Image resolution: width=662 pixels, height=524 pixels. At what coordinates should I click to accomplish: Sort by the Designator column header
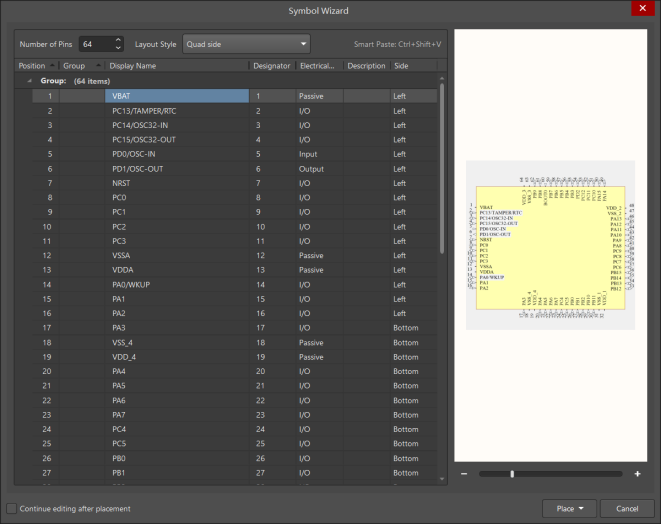click(x=271, y=66)
